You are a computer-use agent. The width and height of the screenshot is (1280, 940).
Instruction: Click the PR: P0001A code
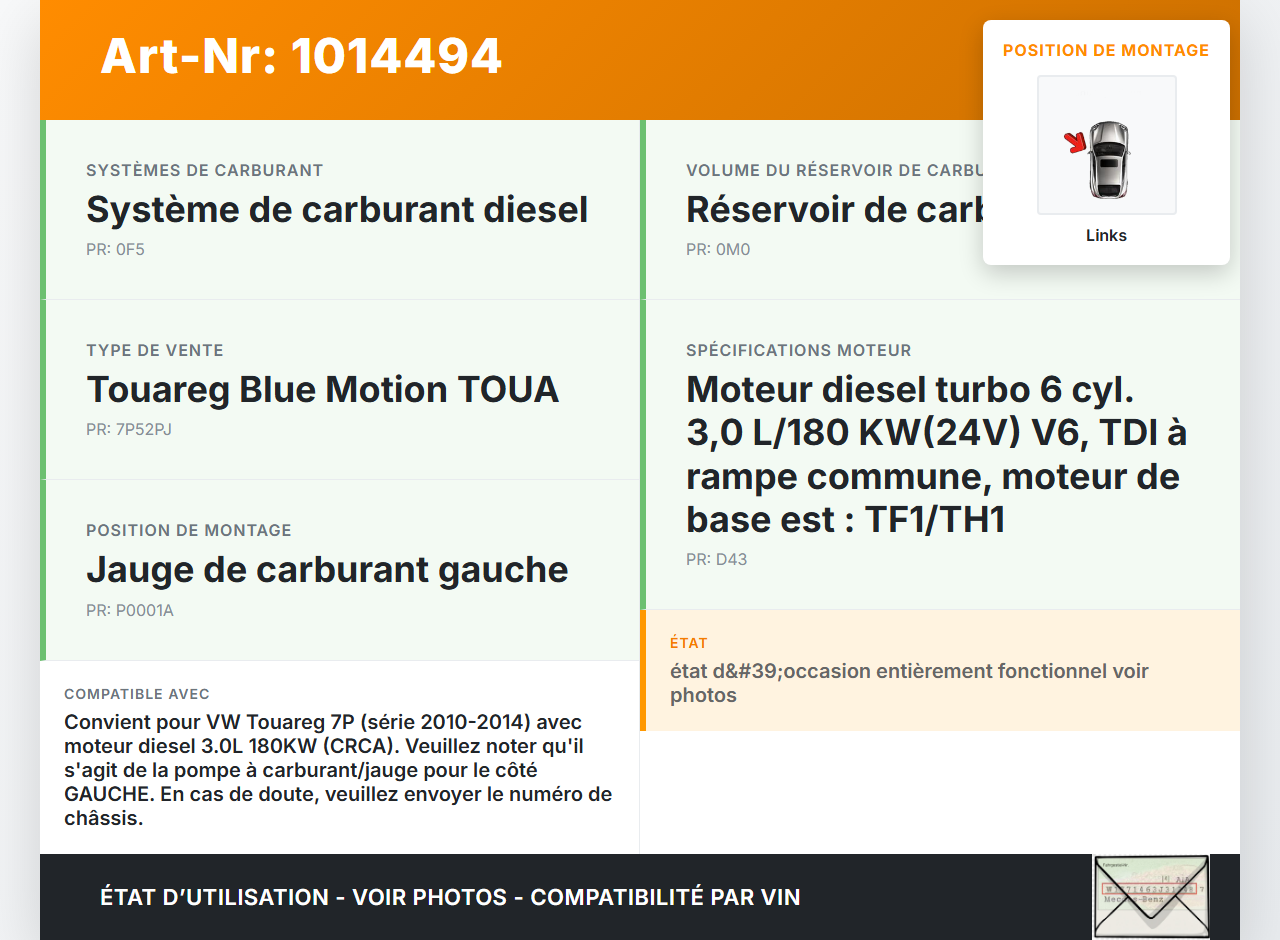tap(130, 610)
